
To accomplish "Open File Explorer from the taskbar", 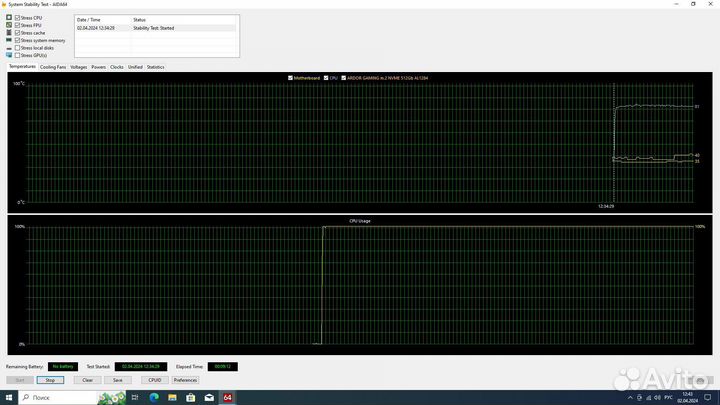I will pos(172,397).
